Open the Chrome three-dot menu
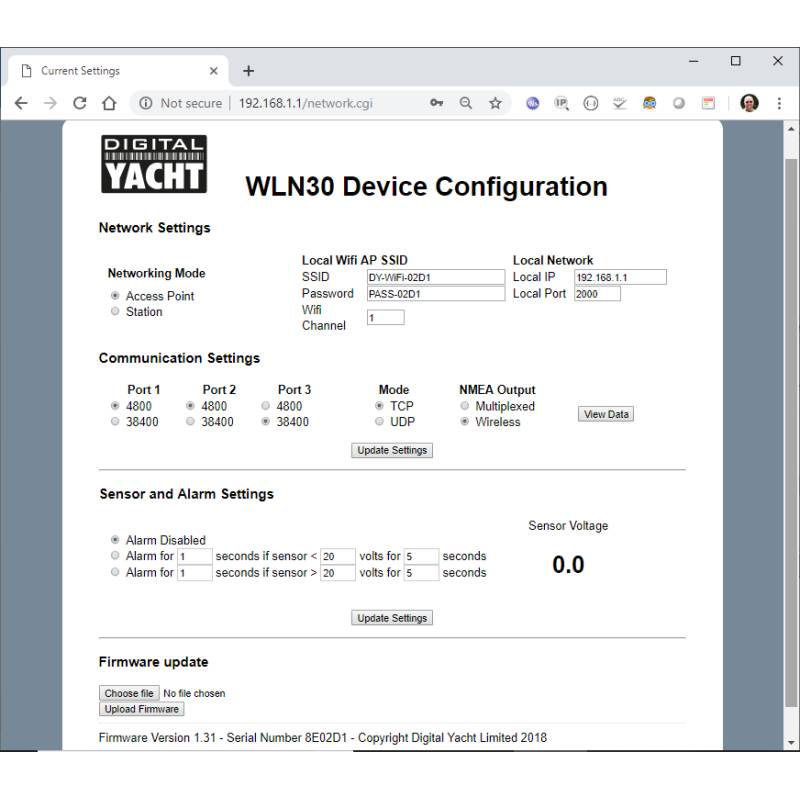This screenshot has width=800, height=800. click(x=779, y=103)
